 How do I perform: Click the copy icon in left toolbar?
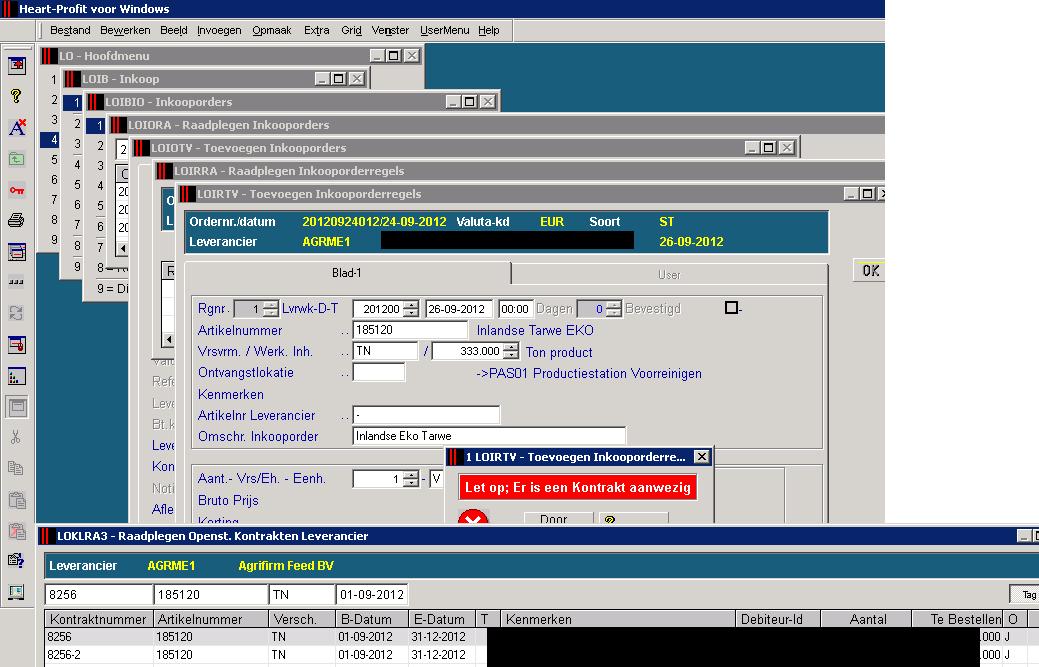tap(17, 468)
